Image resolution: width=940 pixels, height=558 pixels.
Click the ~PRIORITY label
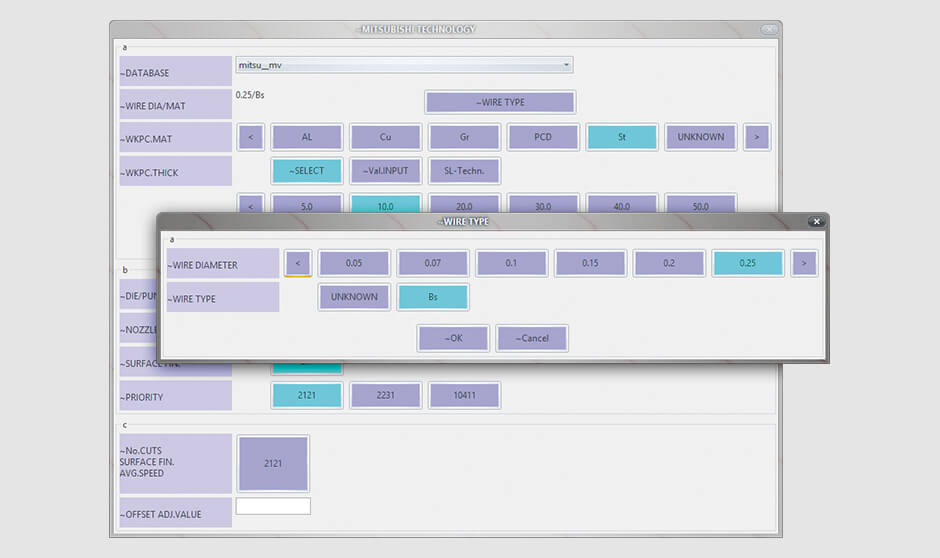pos(176,396)
